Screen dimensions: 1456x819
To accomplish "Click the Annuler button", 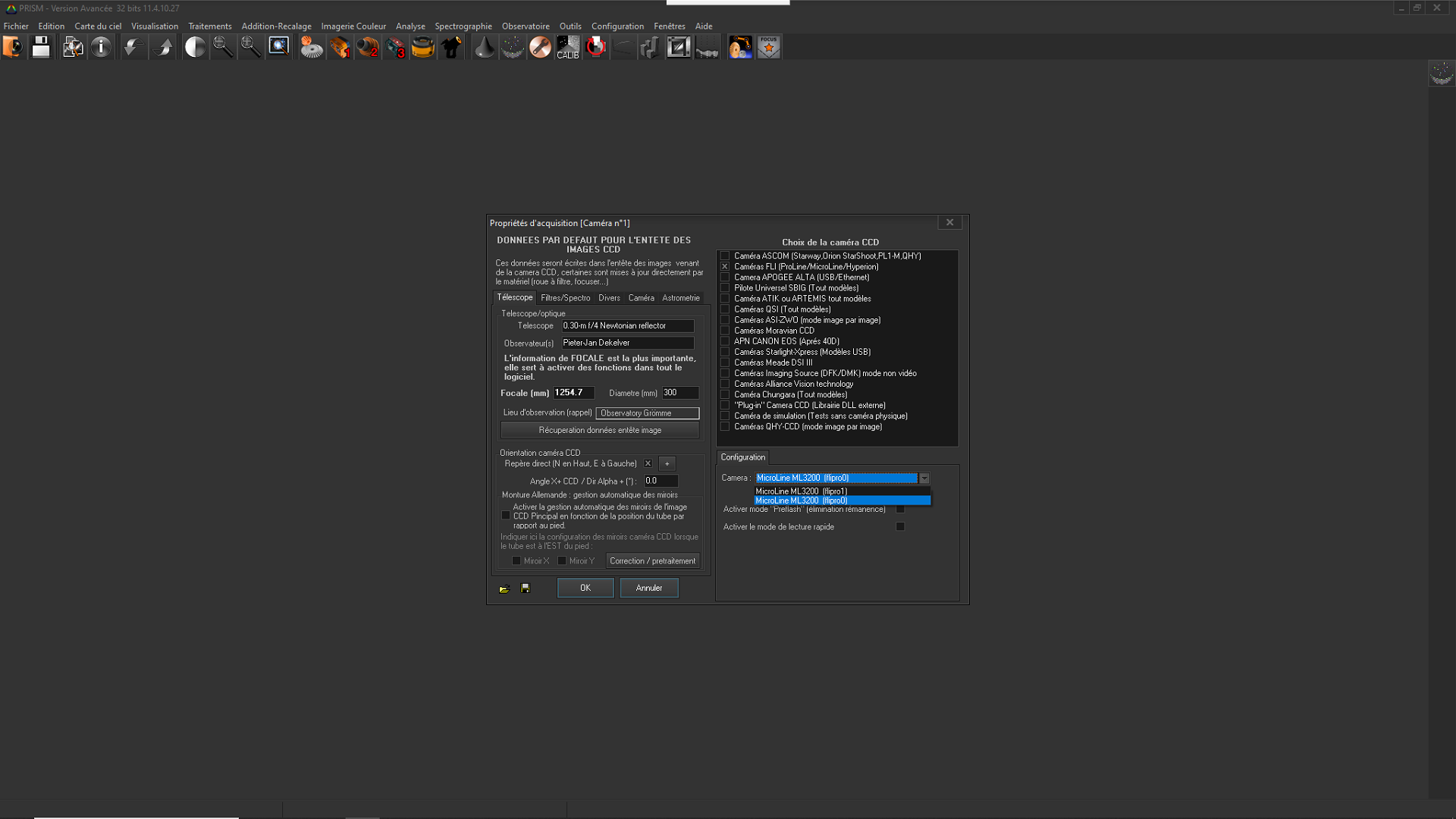I will pos(648,588).
